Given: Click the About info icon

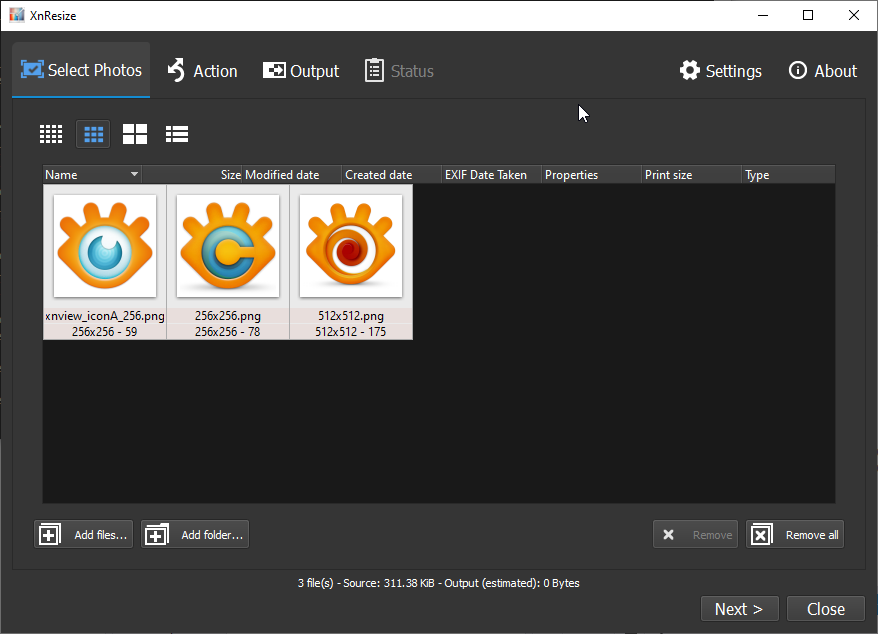Looking at the screenshot, I should pos(797,70).
